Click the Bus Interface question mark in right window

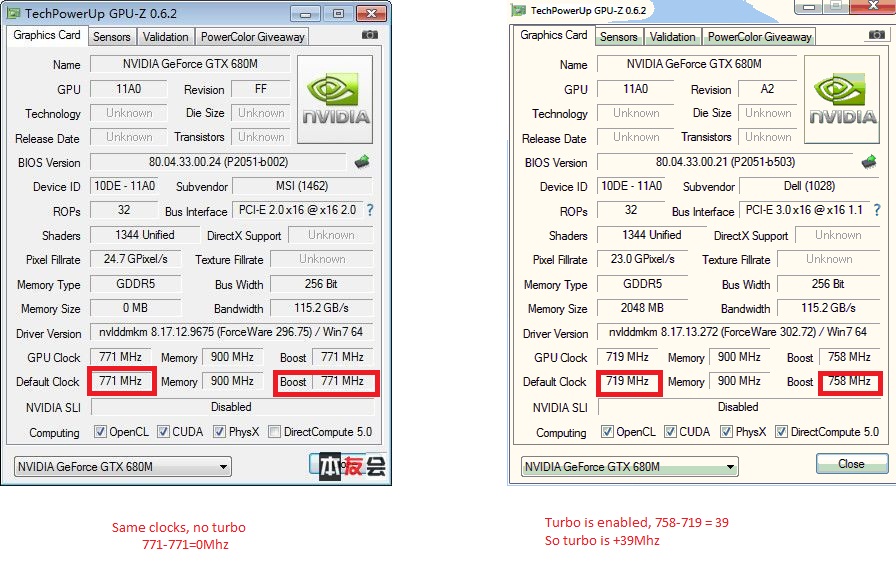pyautogui.click(x=877, y=210)
